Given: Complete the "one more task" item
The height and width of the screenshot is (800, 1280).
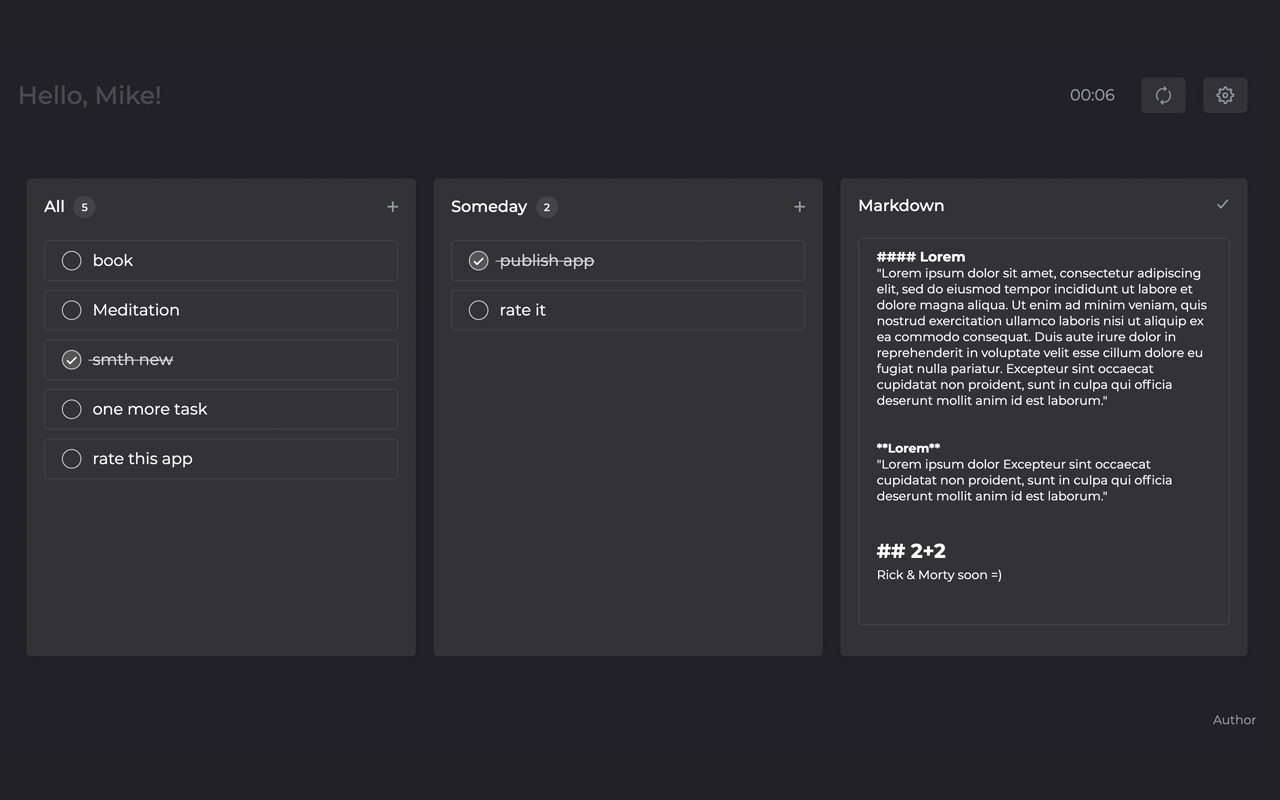Looking at the screenshot, I should 71,409.
